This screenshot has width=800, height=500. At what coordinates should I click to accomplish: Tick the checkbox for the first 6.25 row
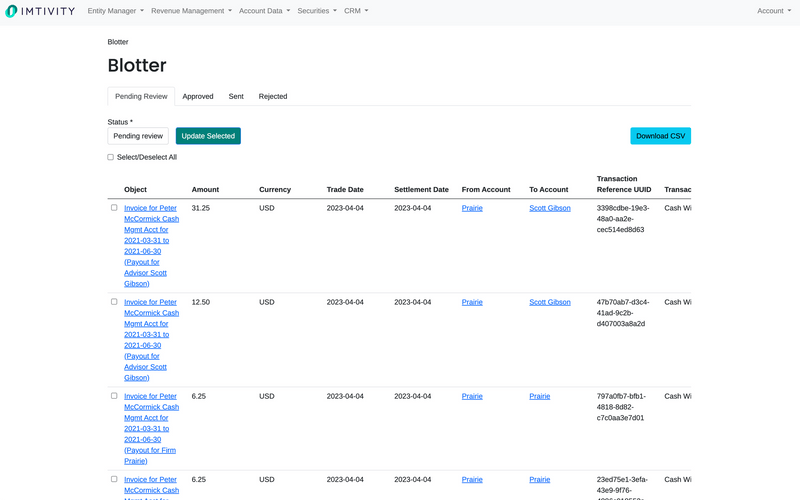click(114, 396)
